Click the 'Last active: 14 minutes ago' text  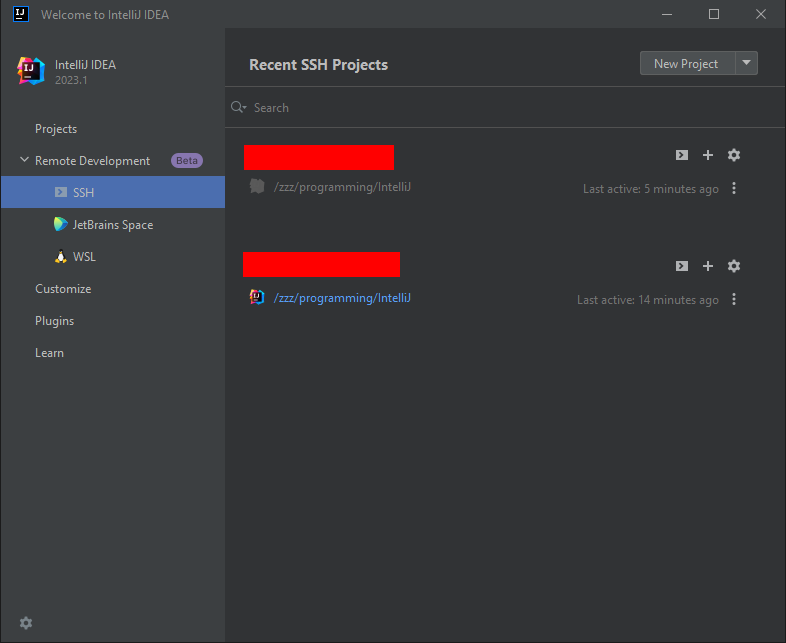(648, 300)
